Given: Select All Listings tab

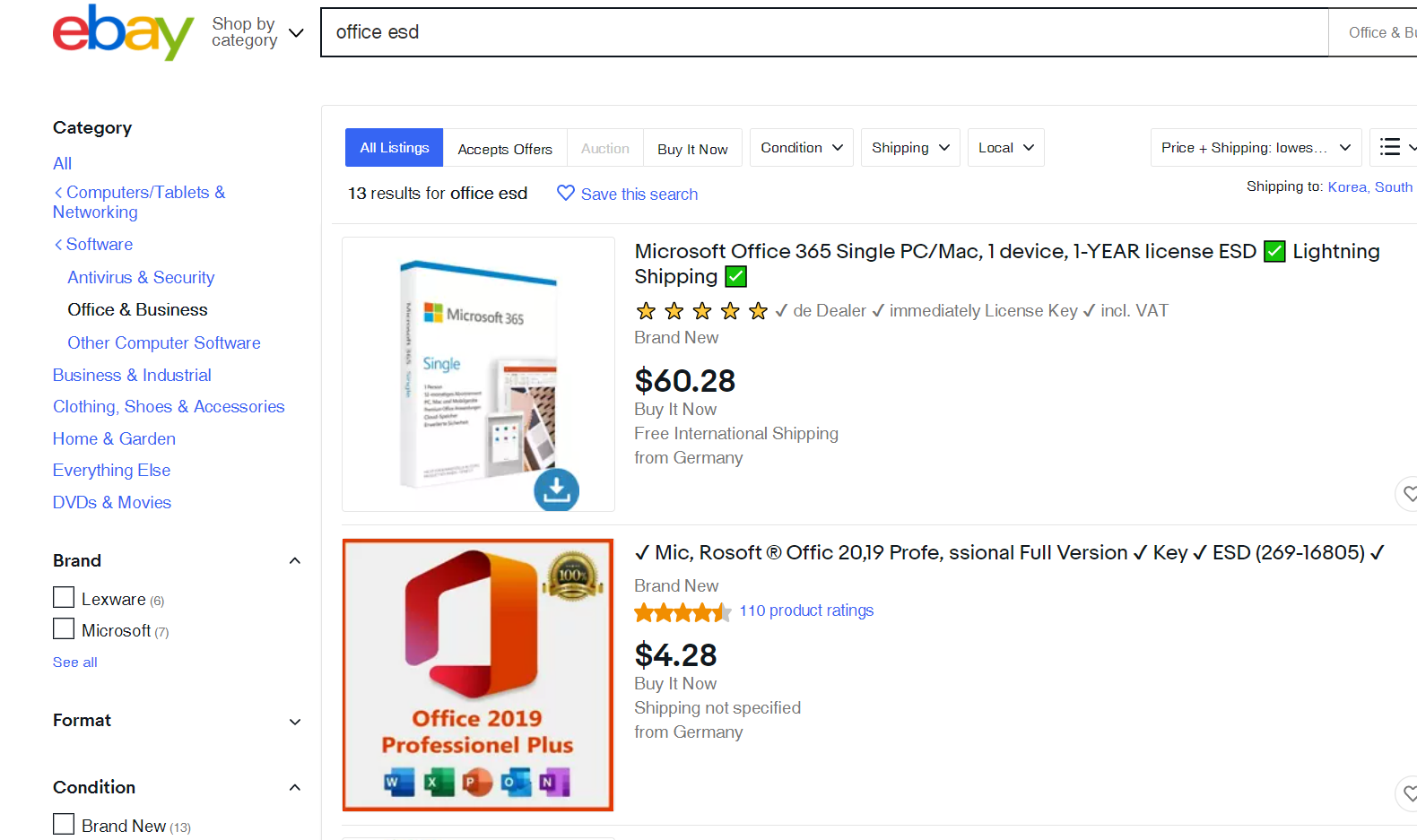Looking at the screenshot, I should pos(394,148).
